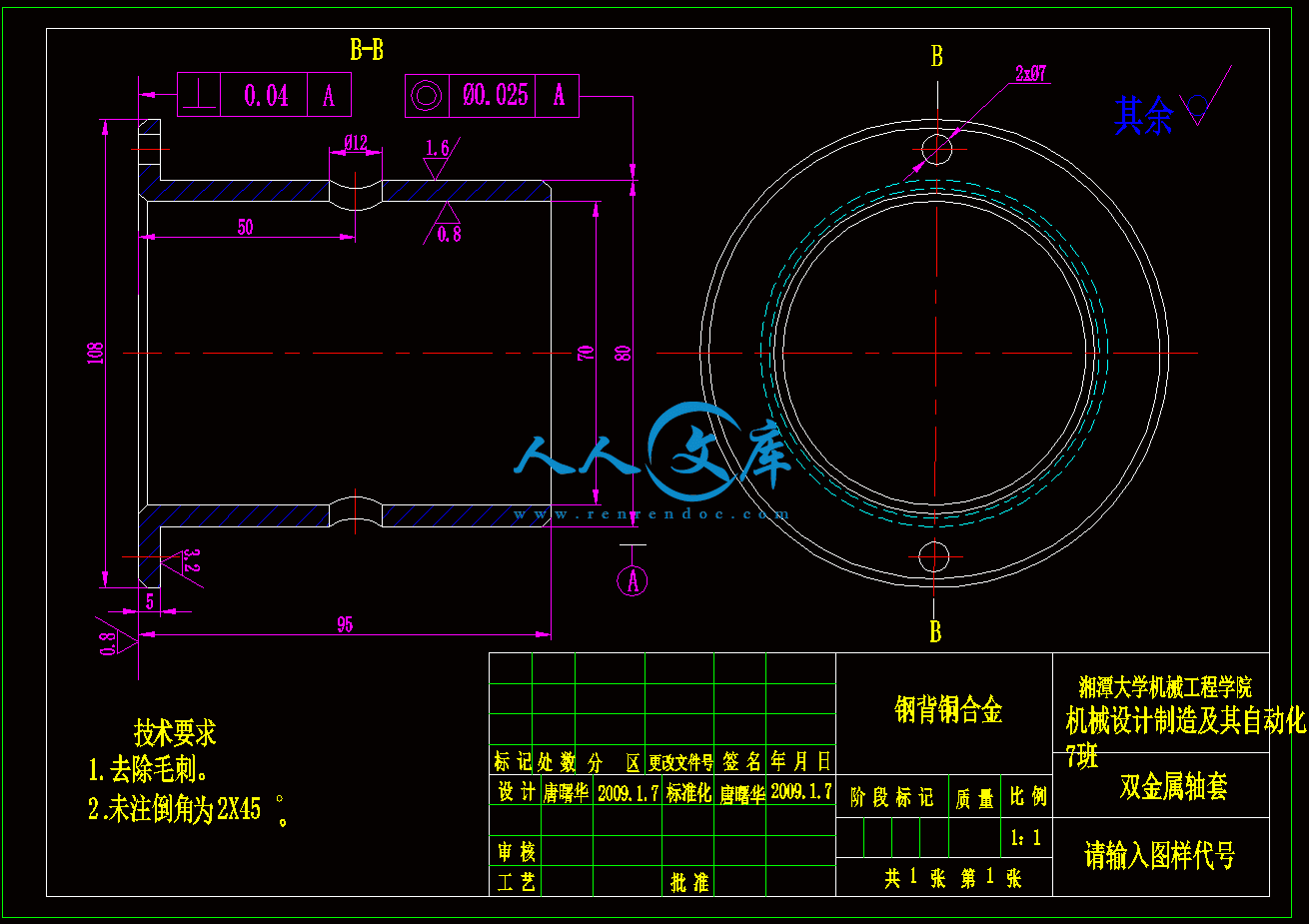Click the 标准化 cell
1309x924 pixels.
[x=689, y=792]
